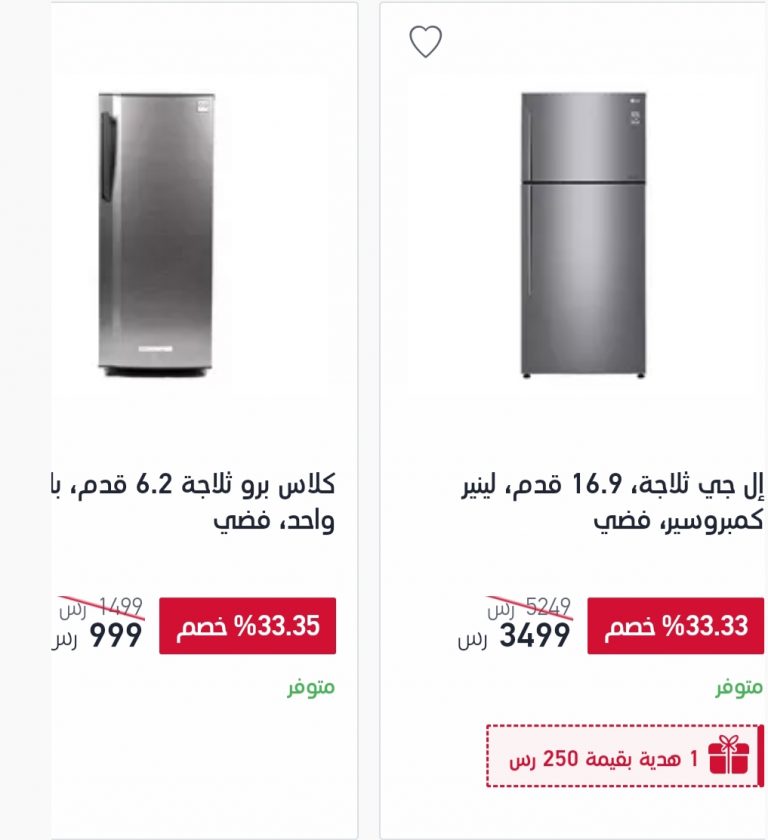Click the 33.33% خصم discount badge
Viewport: 768px width, 840px height.
[x=675, y=626]
